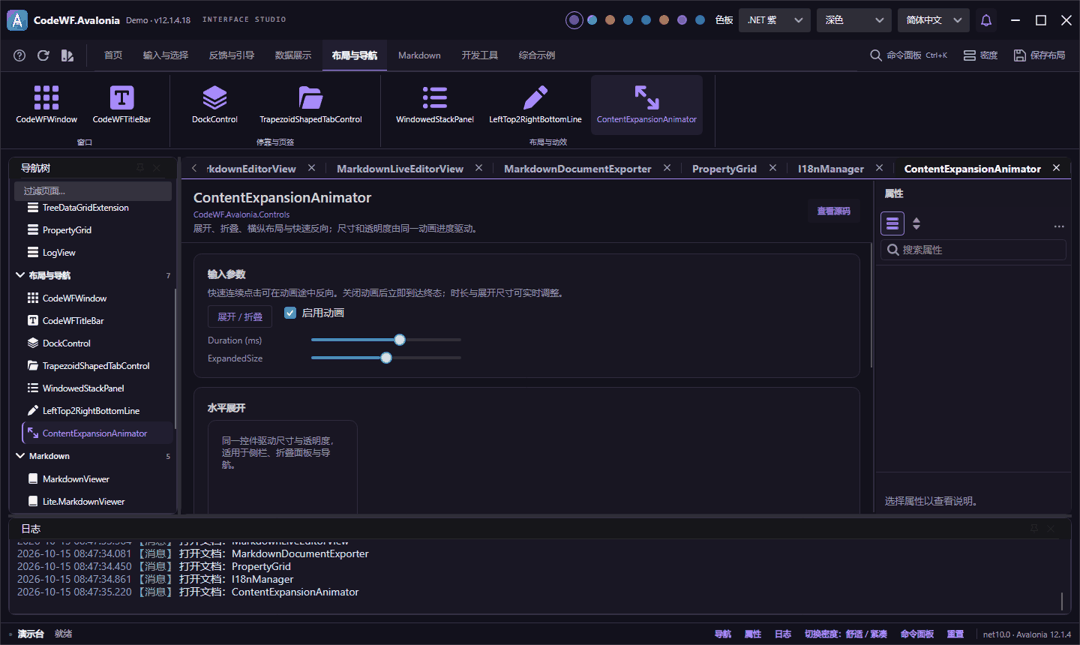Open the 命令面板 search in the toolbar
Viewport: 1080px width, 645px height.
tap(908, 55)
